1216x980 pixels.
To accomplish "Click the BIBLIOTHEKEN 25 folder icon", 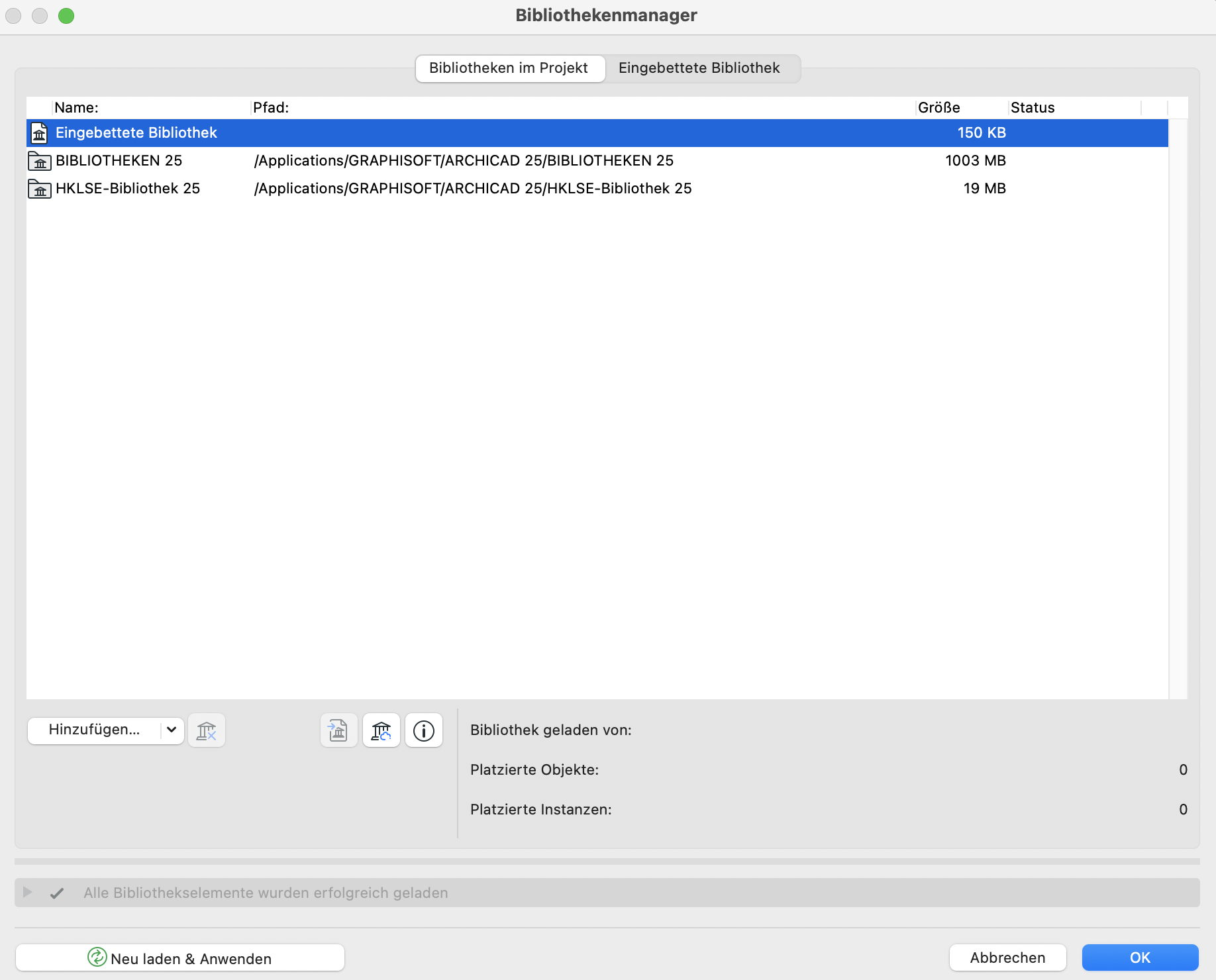I will point(40,161).
